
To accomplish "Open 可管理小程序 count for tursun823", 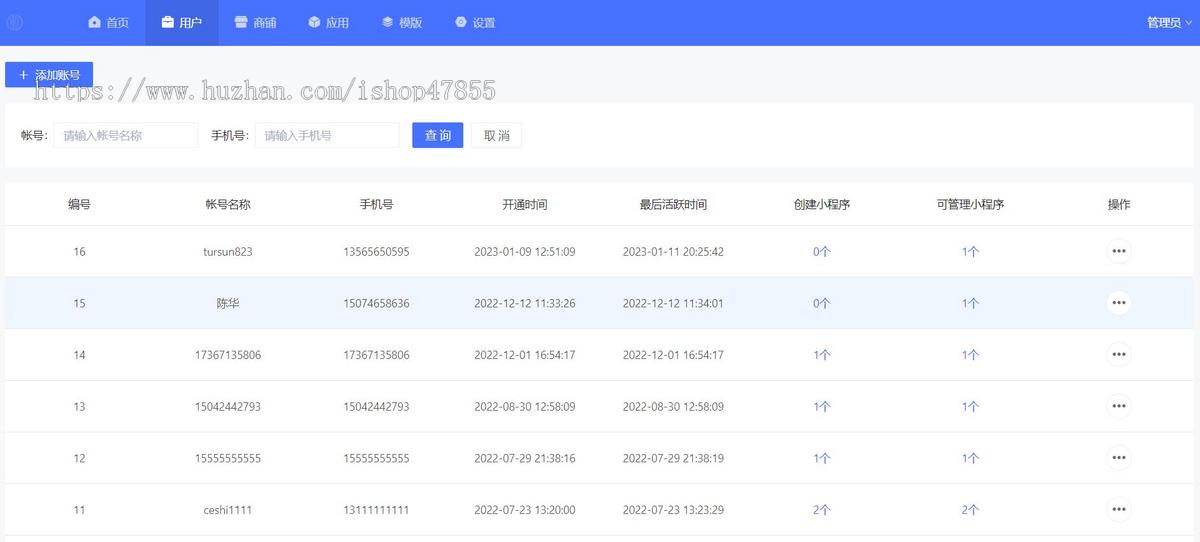I will pos(970,252).
